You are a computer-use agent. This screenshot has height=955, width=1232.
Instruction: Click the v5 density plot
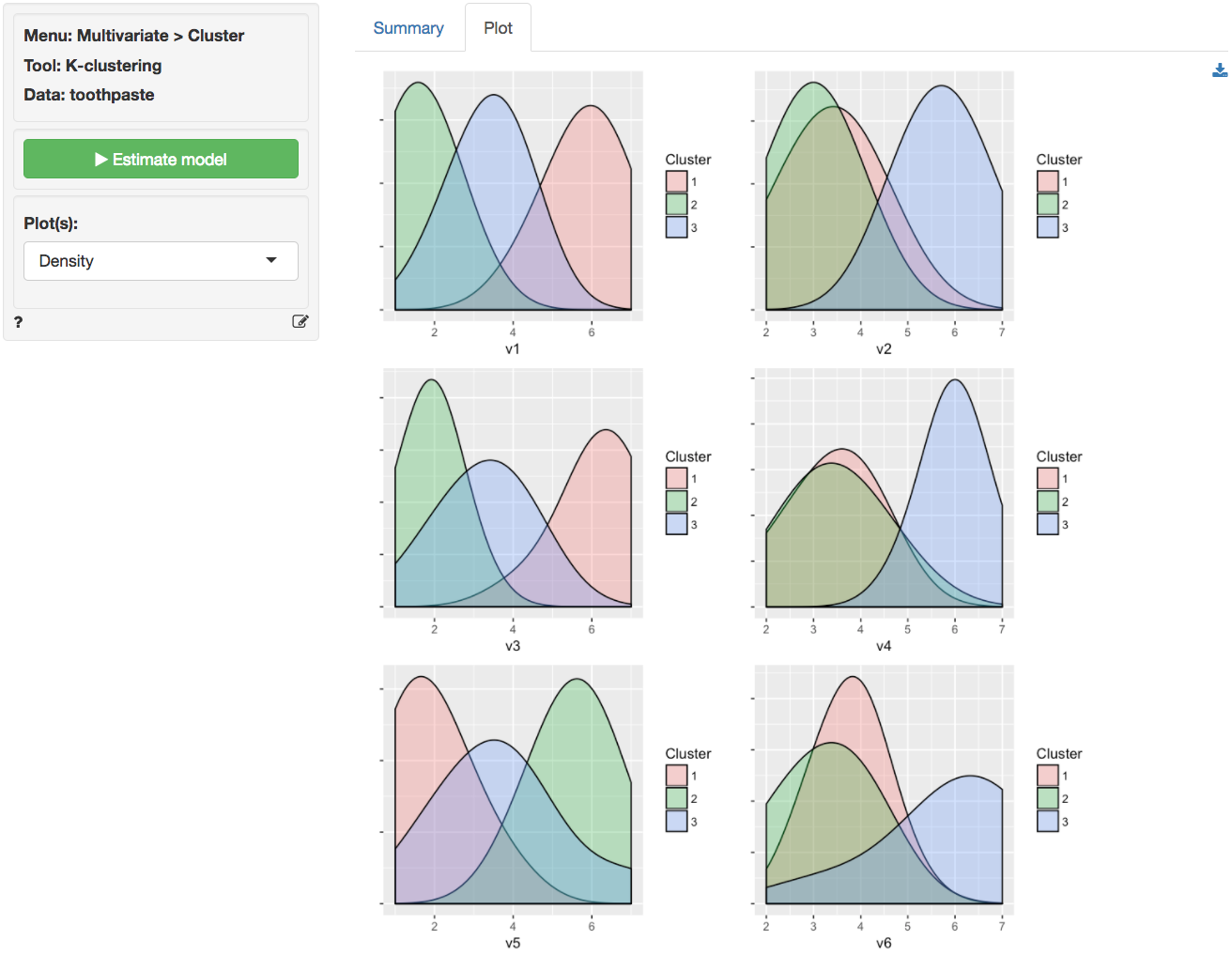pyautogui.click(x=513, y=791)
